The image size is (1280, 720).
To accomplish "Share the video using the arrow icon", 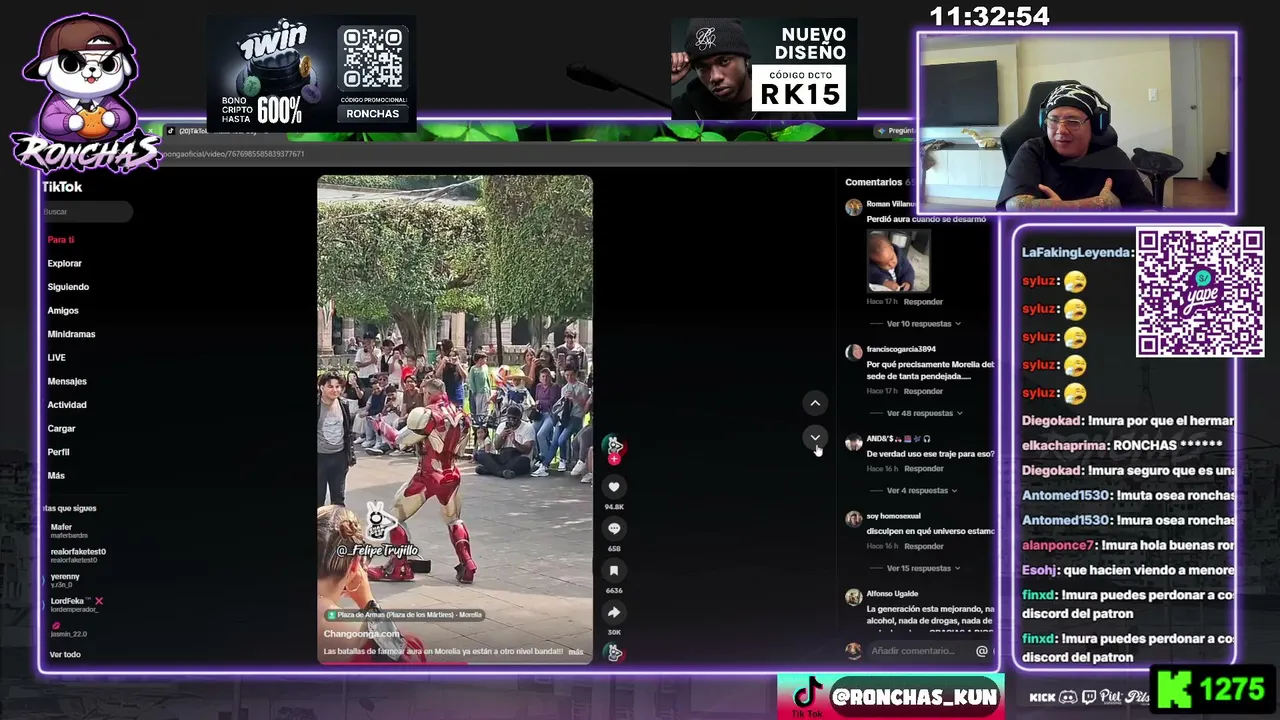I will [x=614, y=612].
